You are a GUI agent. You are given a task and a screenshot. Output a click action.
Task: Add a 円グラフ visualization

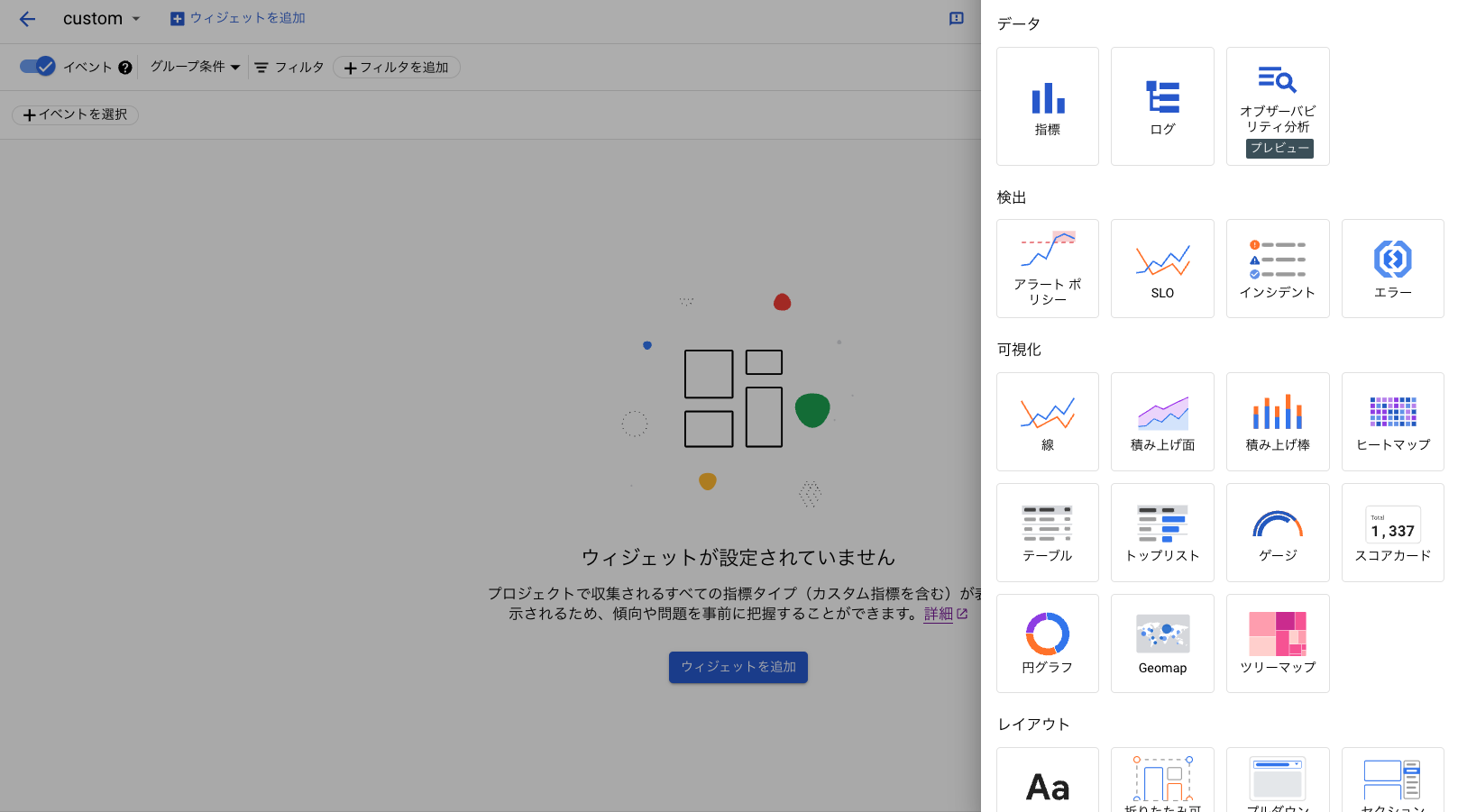coord(1047,643)
